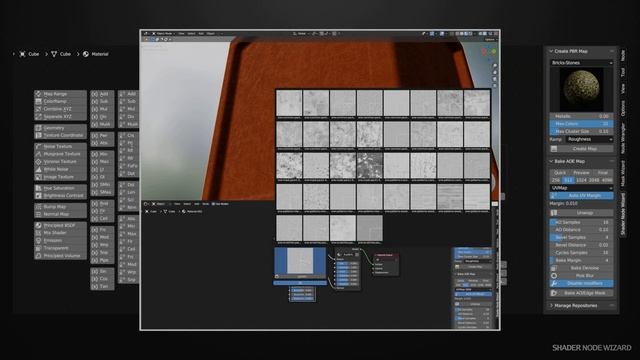Choose the Final bake preset

tap(602, 173)
